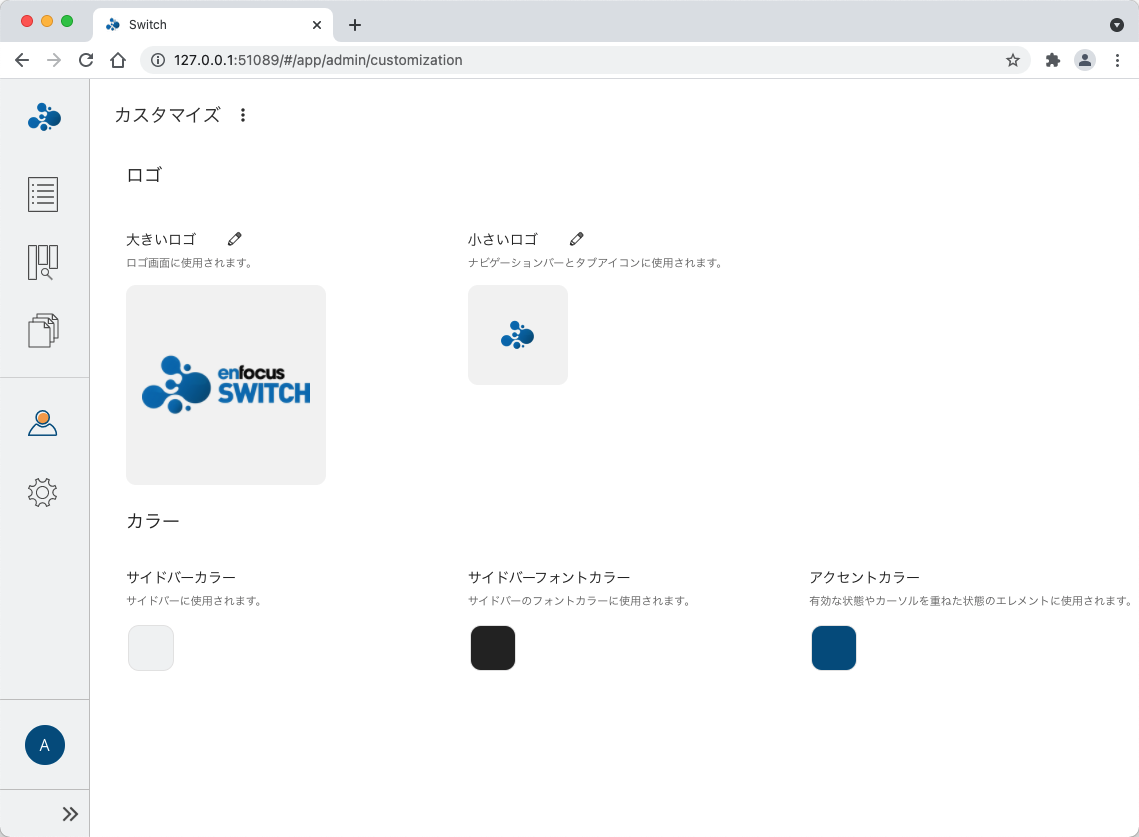Open the サイドバーフォントカラー black swatch

coord(493,648)
